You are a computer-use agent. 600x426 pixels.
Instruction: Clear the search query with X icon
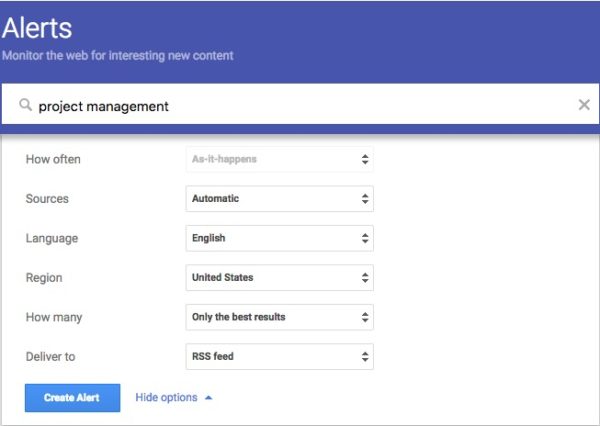[584, 104]
